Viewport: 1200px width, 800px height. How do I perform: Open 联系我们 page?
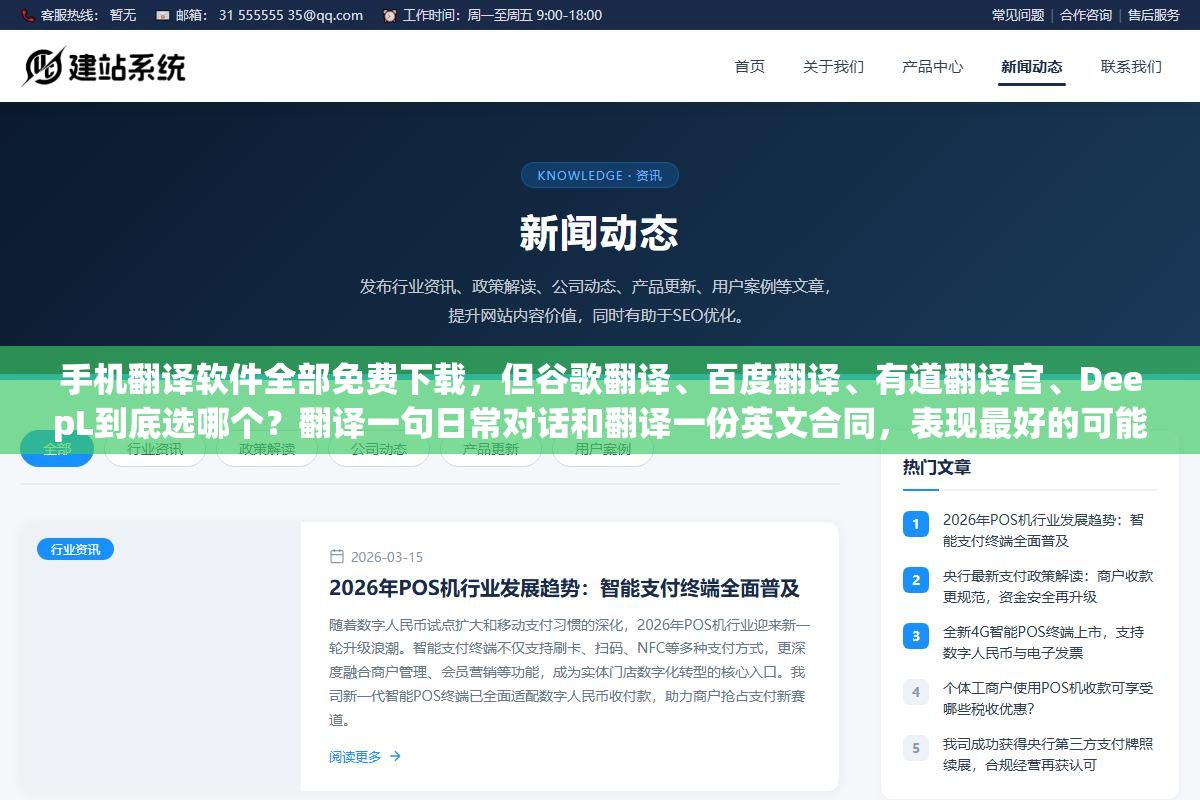(x=1131, y=67)
